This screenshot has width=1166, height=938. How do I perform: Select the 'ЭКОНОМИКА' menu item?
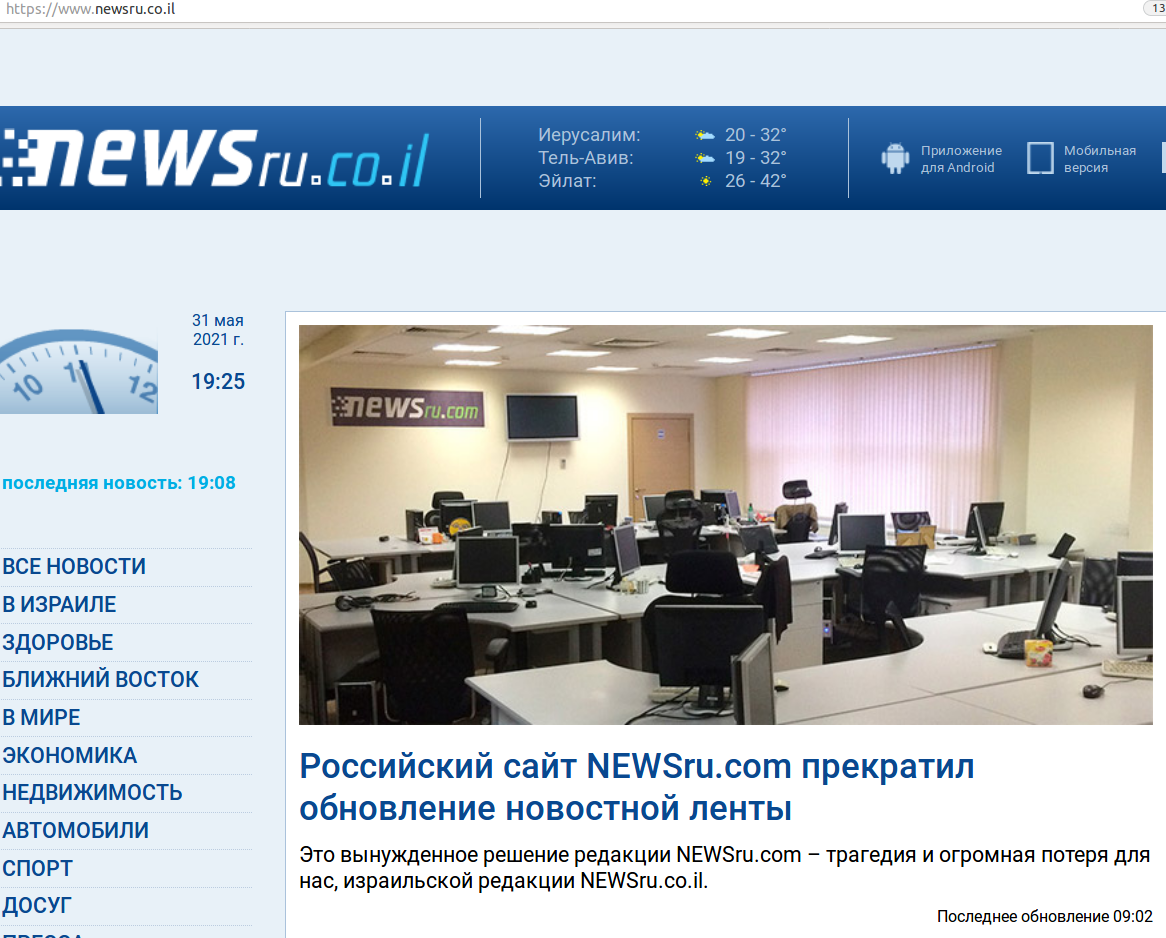70,755
